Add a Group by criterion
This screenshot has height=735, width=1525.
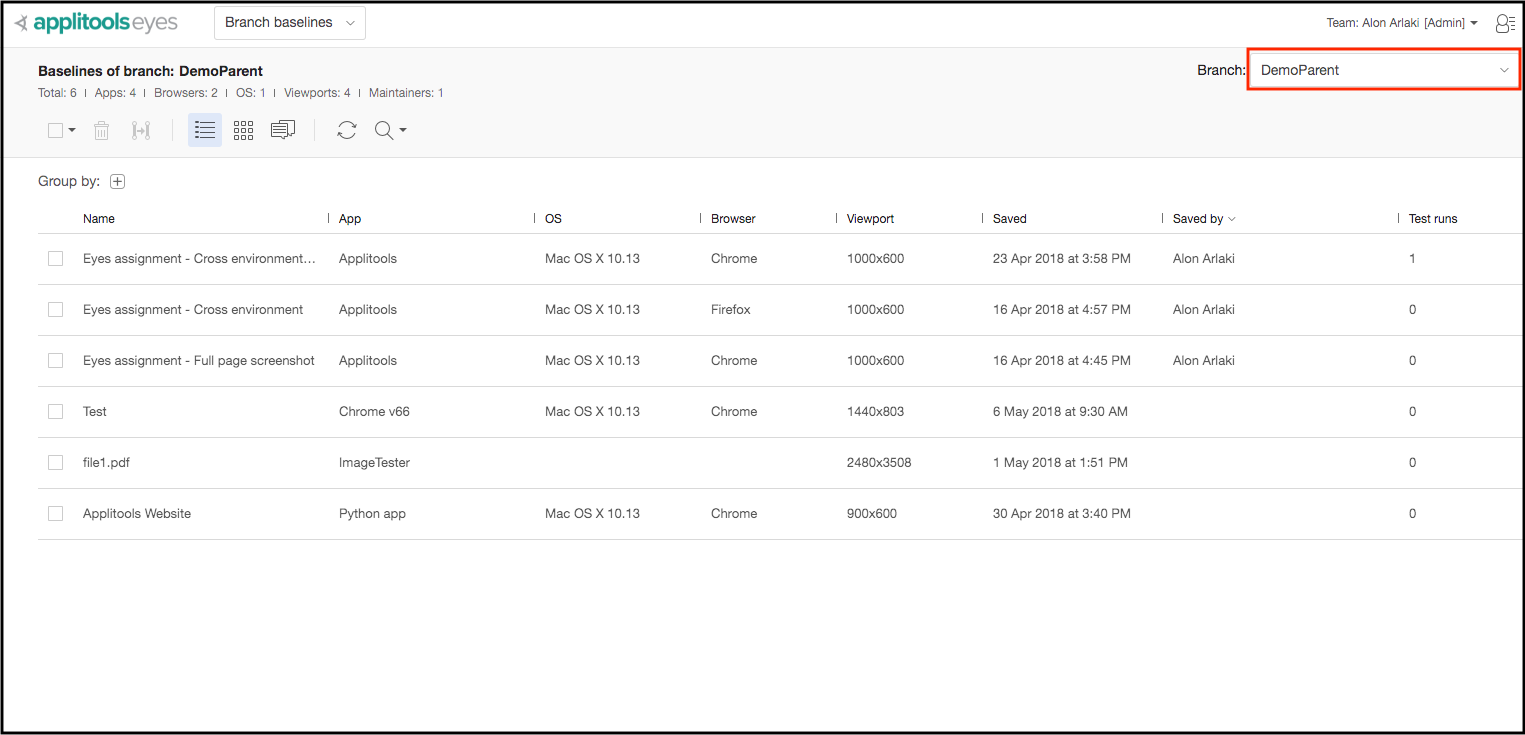(x=117, y=181)
